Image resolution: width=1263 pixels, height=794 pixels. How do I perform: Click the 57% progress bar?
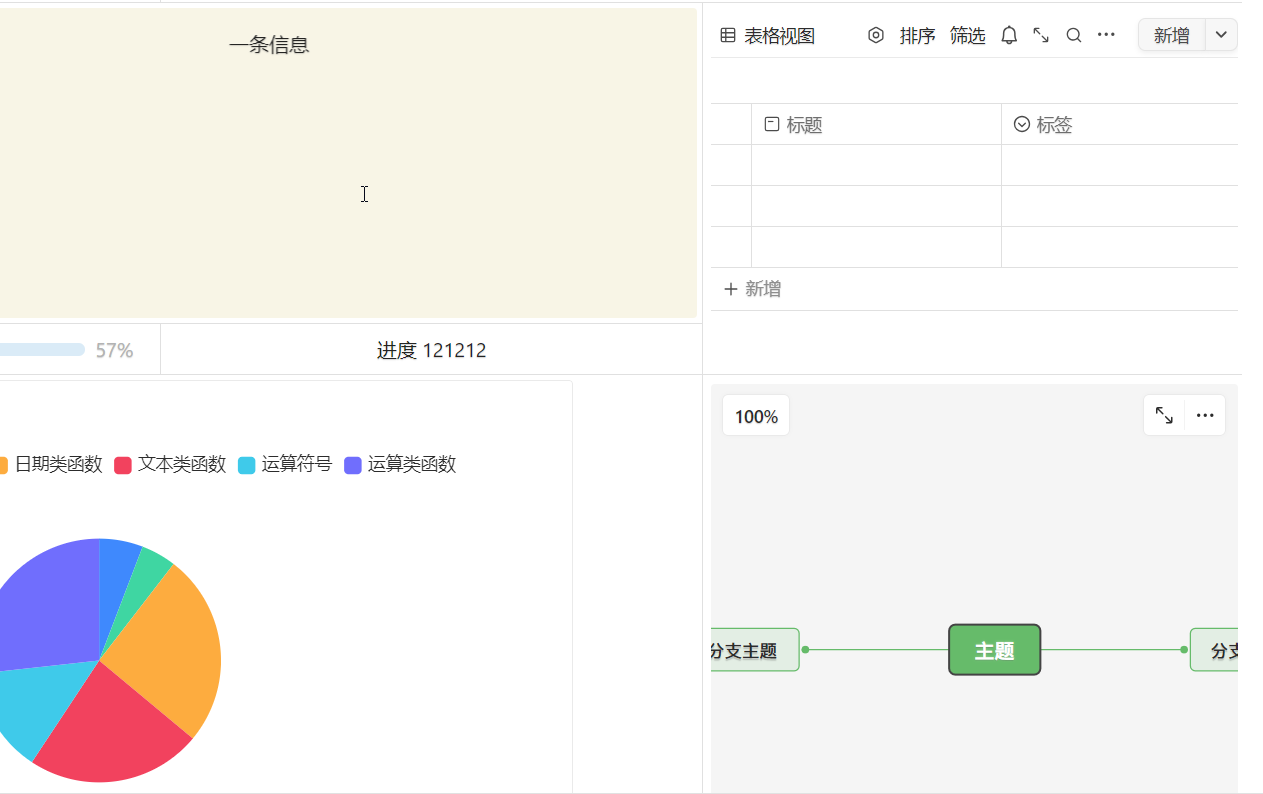pyautogui.click(x=40, y=350)
